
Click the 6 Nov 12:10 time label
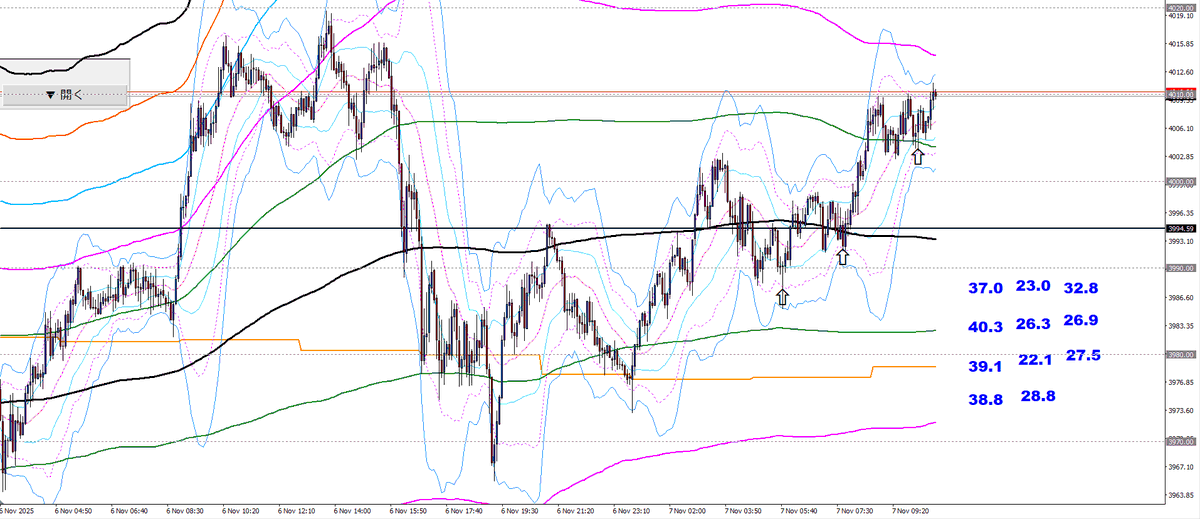click(x=297, y=510)
